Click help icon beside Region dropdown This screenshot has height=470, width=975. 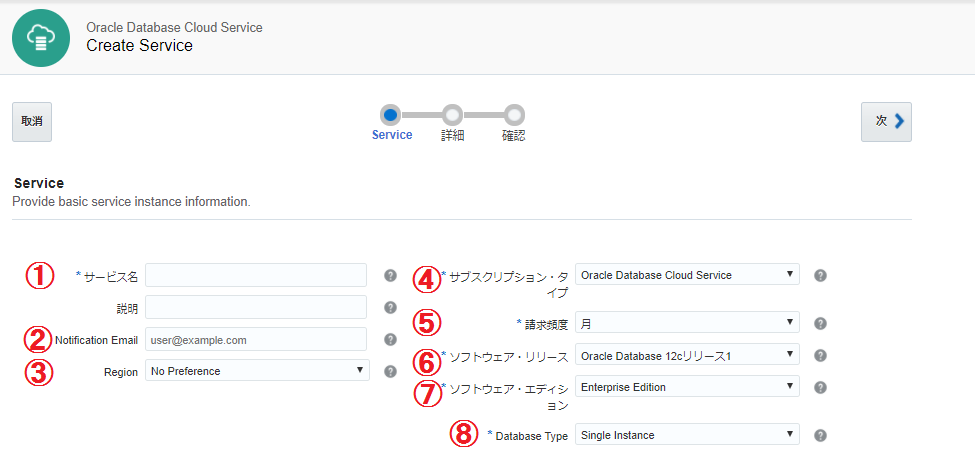pos(391,371)
